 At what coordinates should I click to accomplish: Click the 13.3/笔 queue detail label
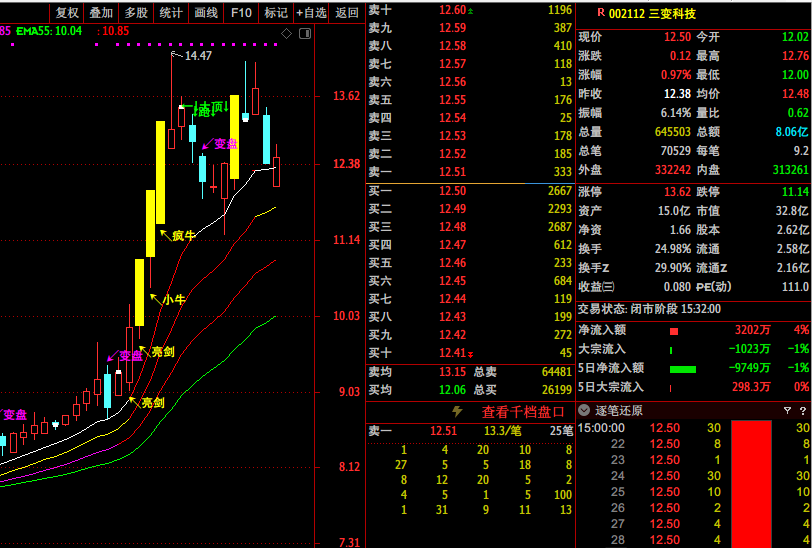[502, 431]
